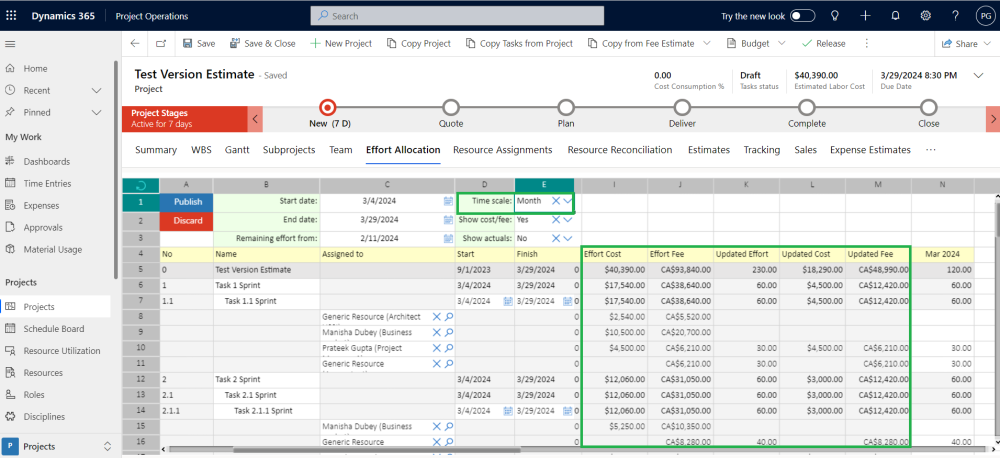The width and height of the screenshot is (1000, 458).
Task: Open the Resource Assignments tab
Action: (x=502, y=150)
